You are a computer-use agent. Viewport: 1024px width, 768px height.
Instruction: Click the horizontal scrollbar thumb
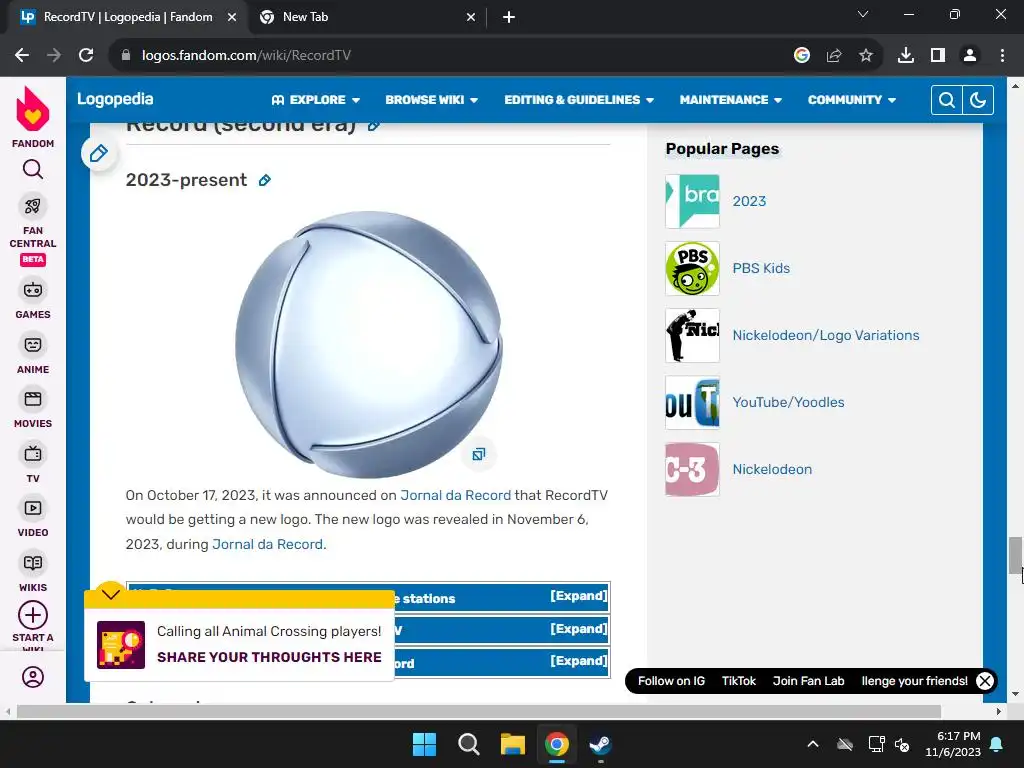[x=479, y=711]
